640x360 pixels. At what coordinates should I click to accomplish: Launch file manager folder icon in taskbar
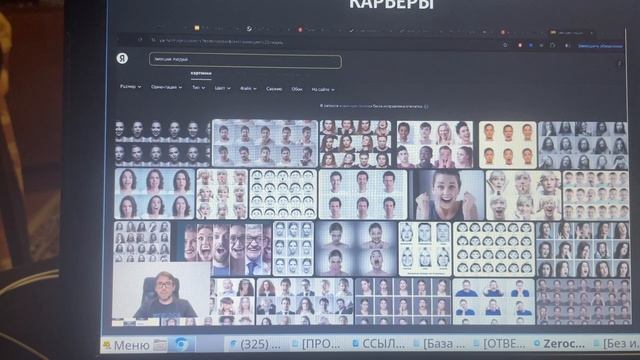(x=160, y=345)
